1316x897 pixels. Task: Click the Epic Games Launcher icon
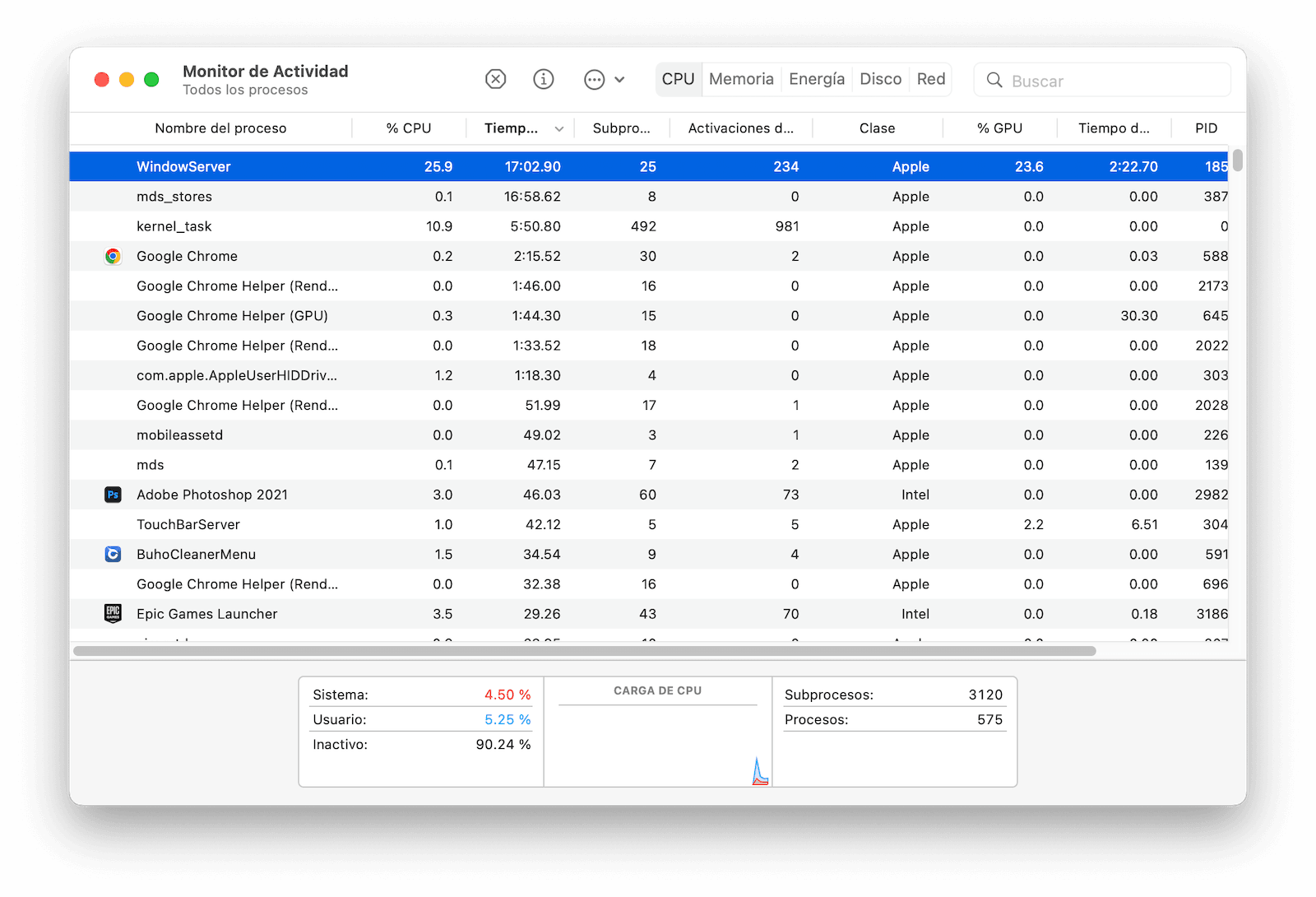114,614
